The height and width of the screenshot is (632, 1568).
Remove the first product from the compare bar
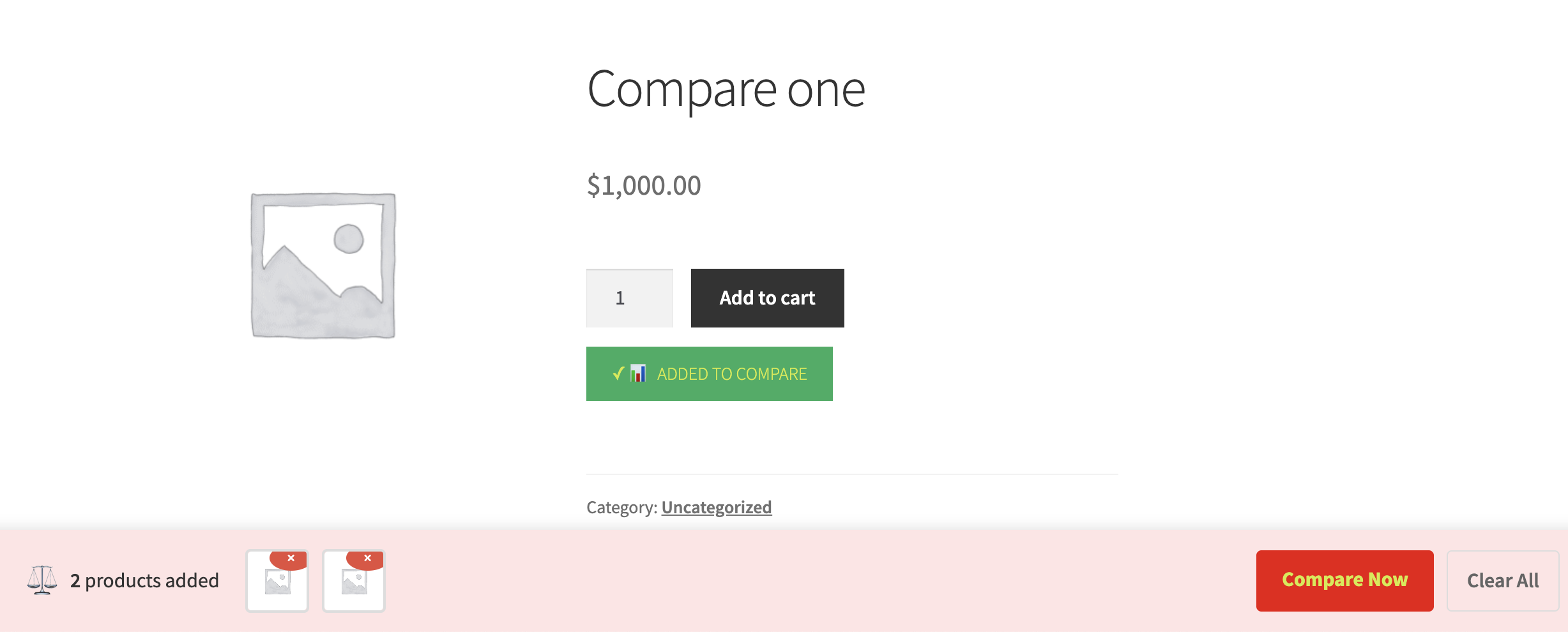[x=291, y=559]
